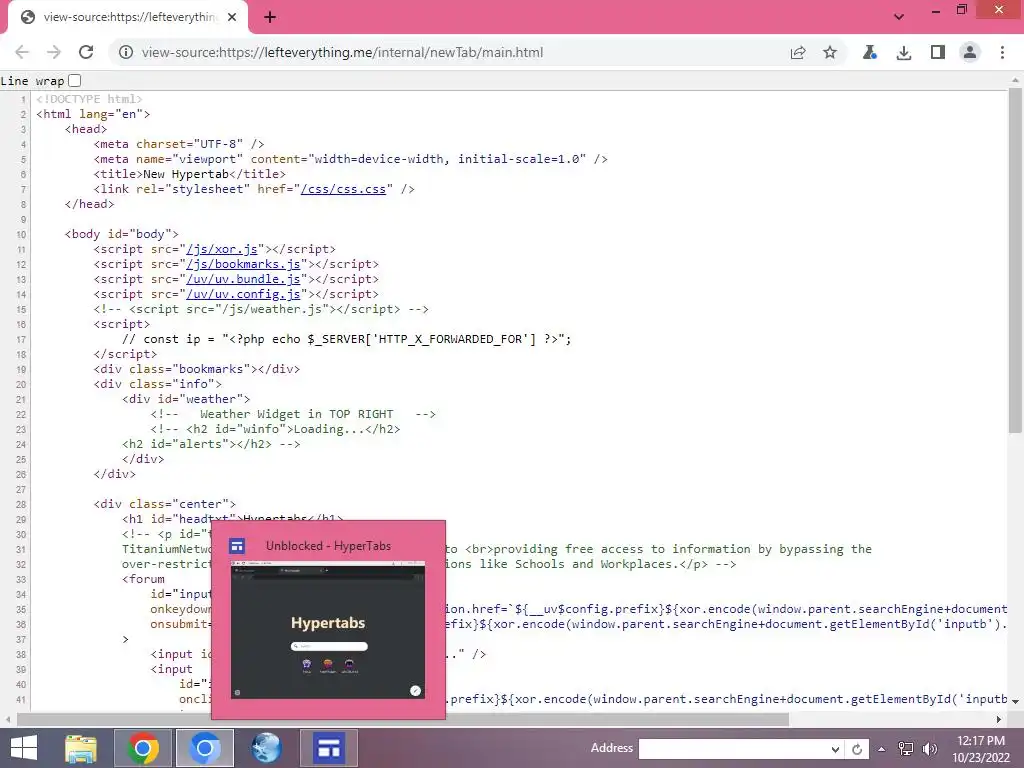The image size is (1024, 768).
Task: Open Chrome's three-dot menu
Action: (1002, 52)
